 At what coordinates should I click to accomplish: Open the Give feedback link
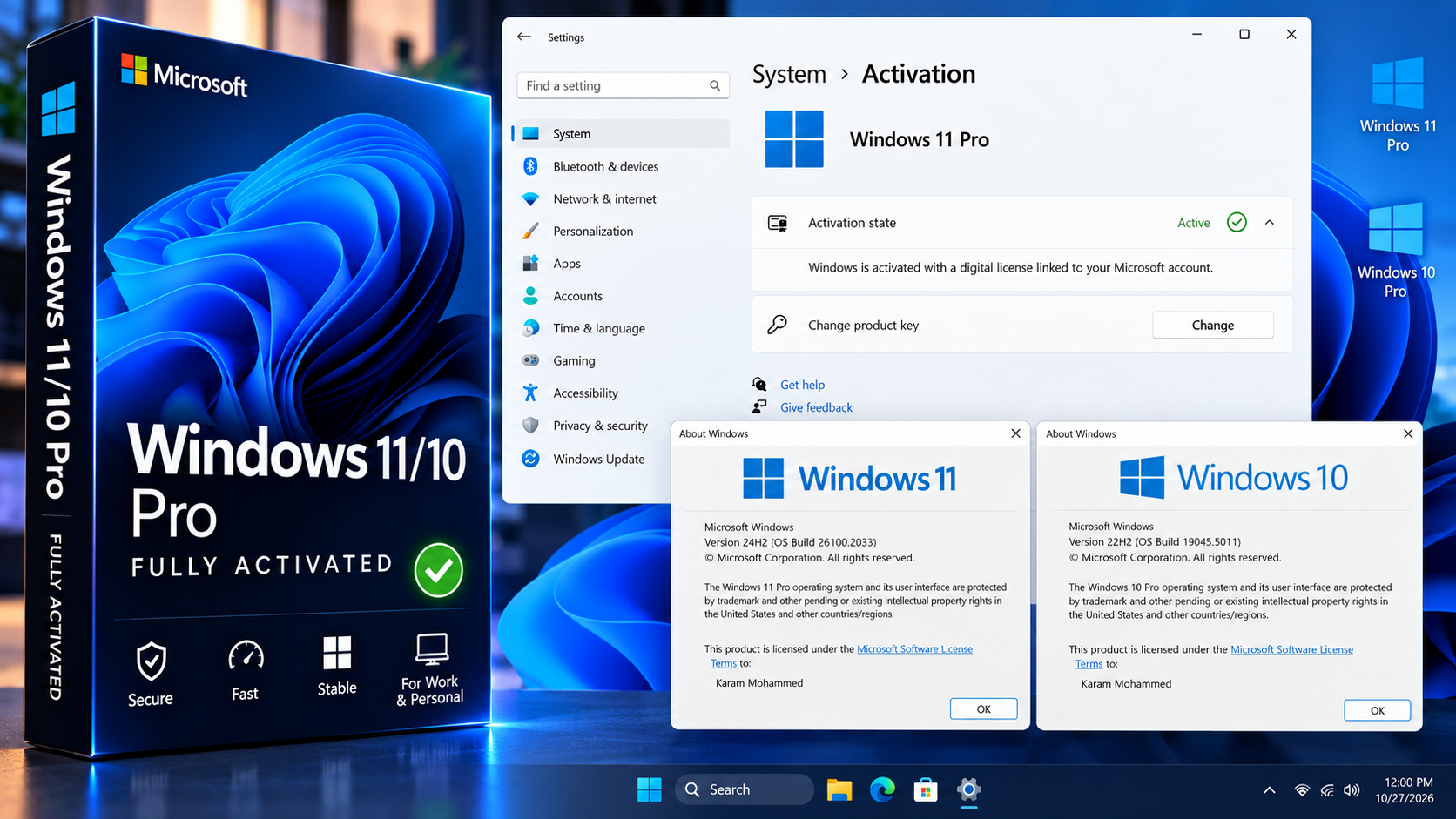[816, 407]
